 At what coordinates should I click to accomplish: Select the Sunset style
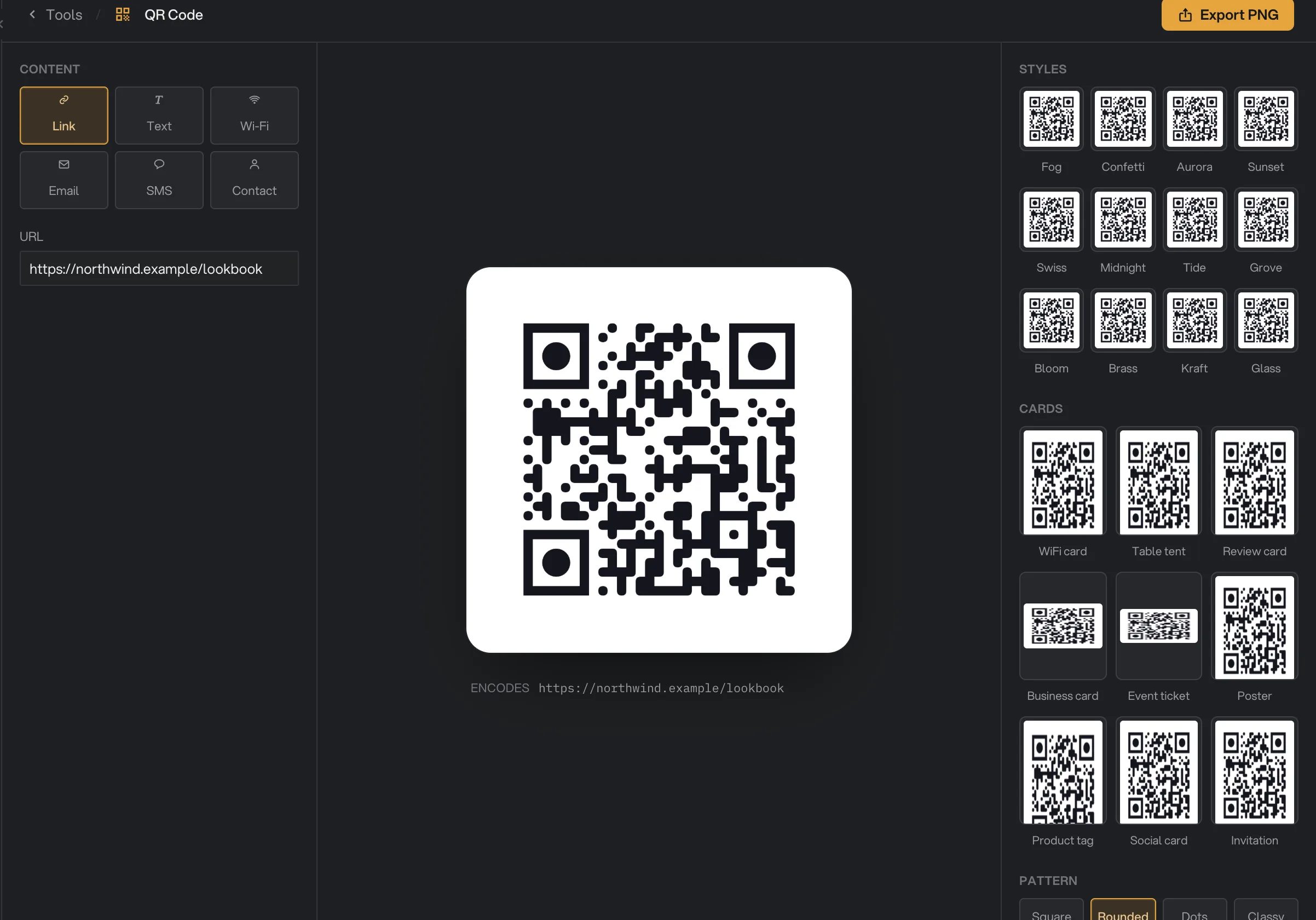[1266, 119]
